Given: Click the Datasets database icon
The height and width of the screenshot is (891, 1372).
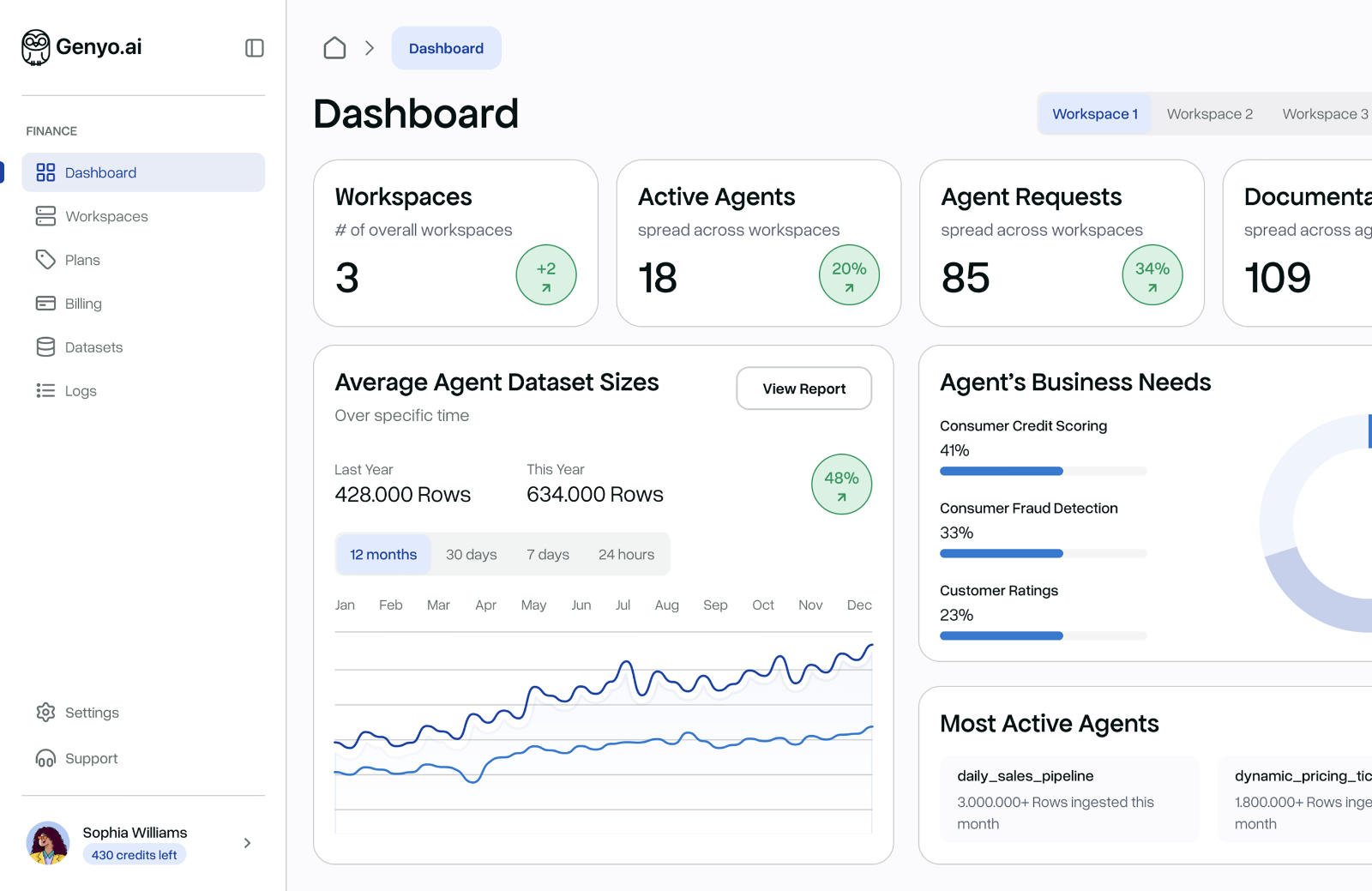Looking at the screenshot, I should 46,346.
